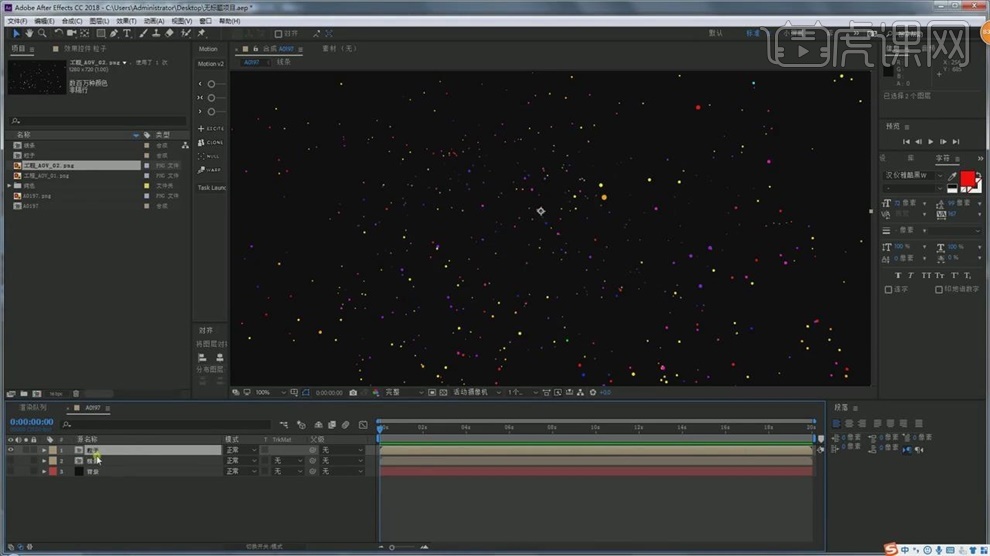Click the eyedropper in Character panel
990x556 pixels.
952,177
